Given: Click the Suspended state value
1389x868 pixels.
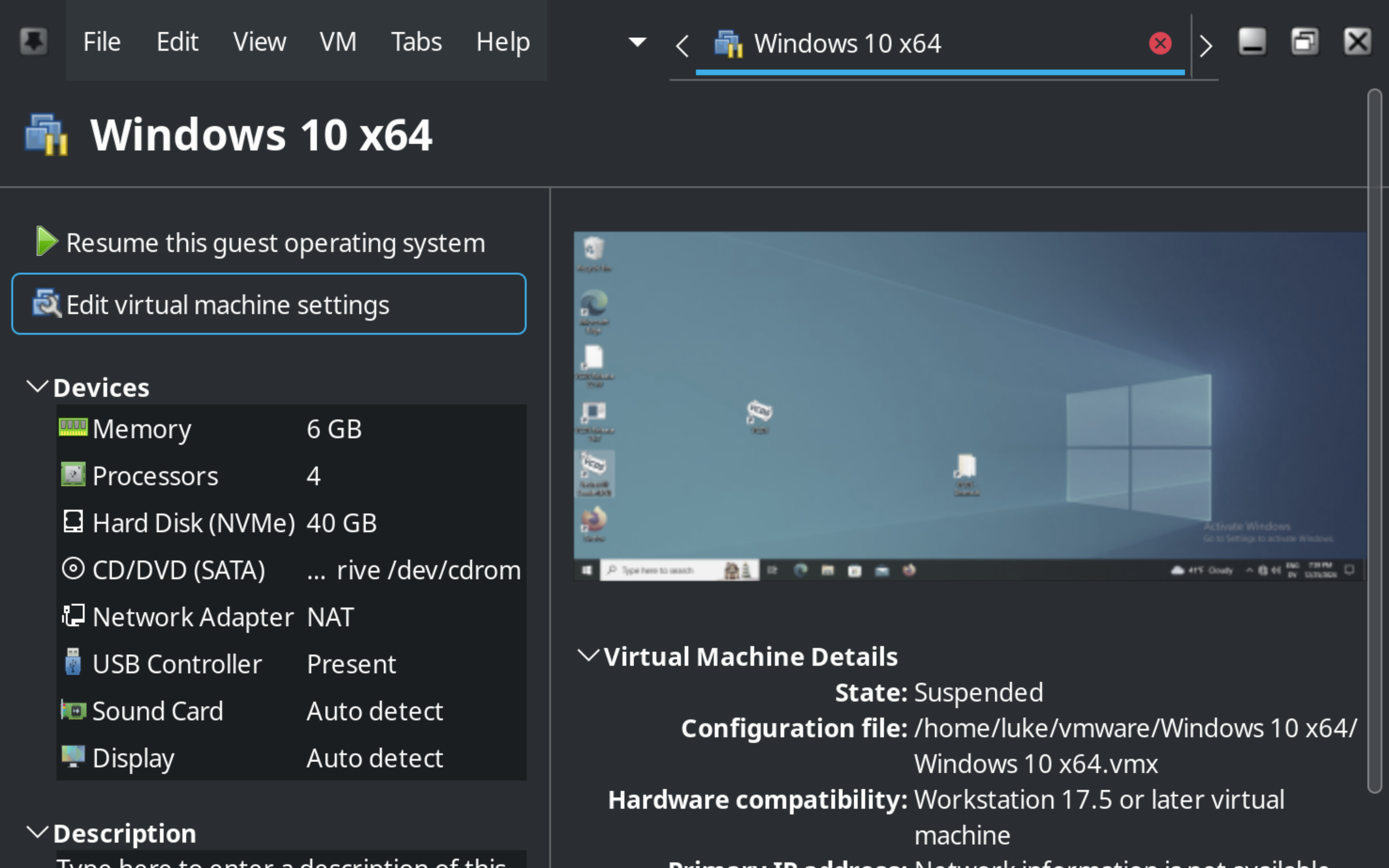Looking at the screenshot, I should tap(978, 692).
